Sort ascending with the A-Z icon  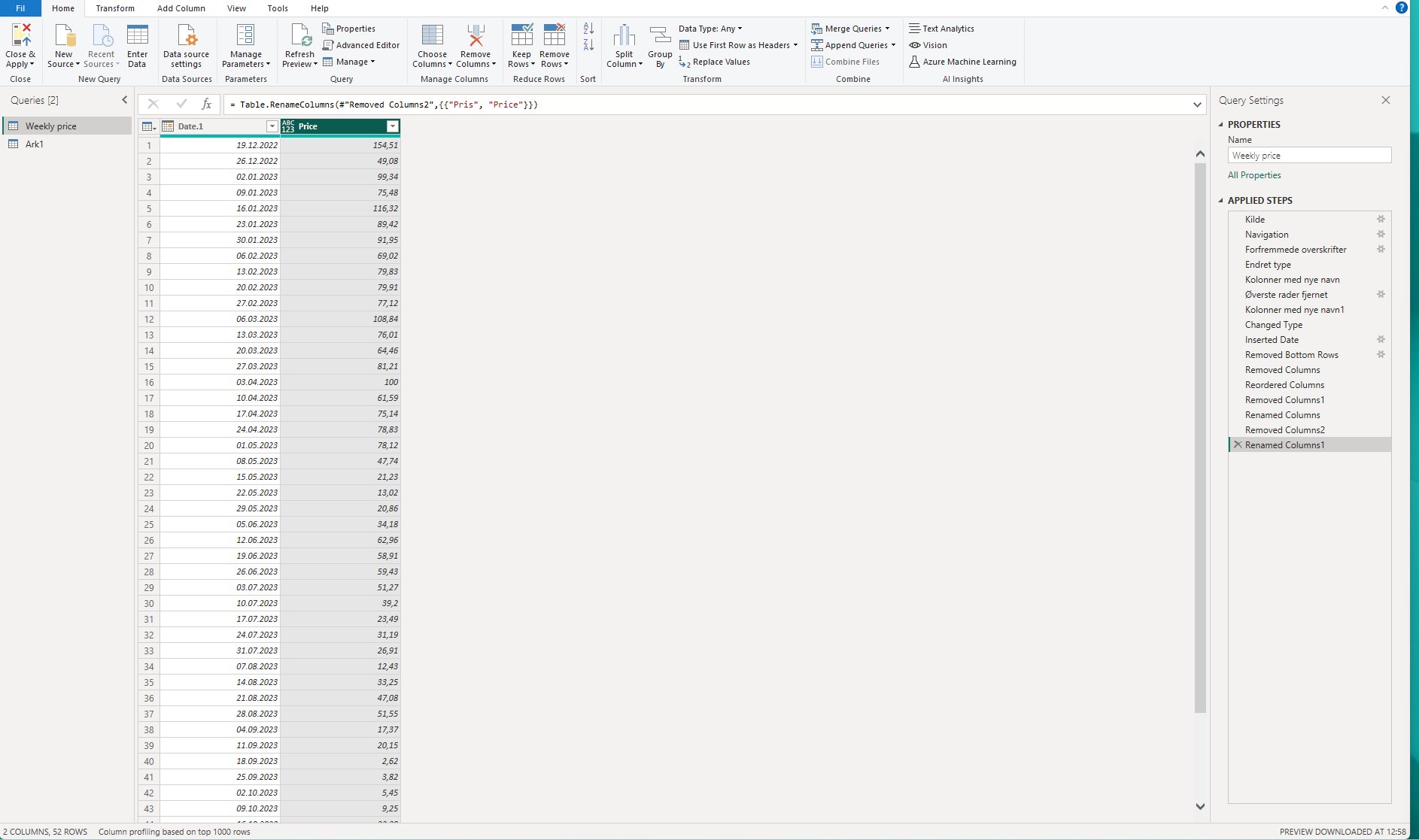(588, 29)
